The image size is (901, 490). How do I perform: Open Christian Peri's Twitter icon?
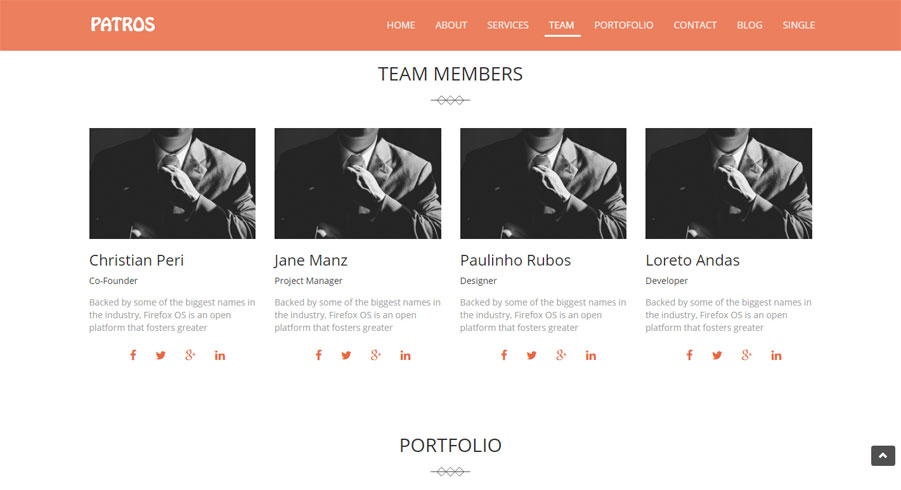(161, 355)
